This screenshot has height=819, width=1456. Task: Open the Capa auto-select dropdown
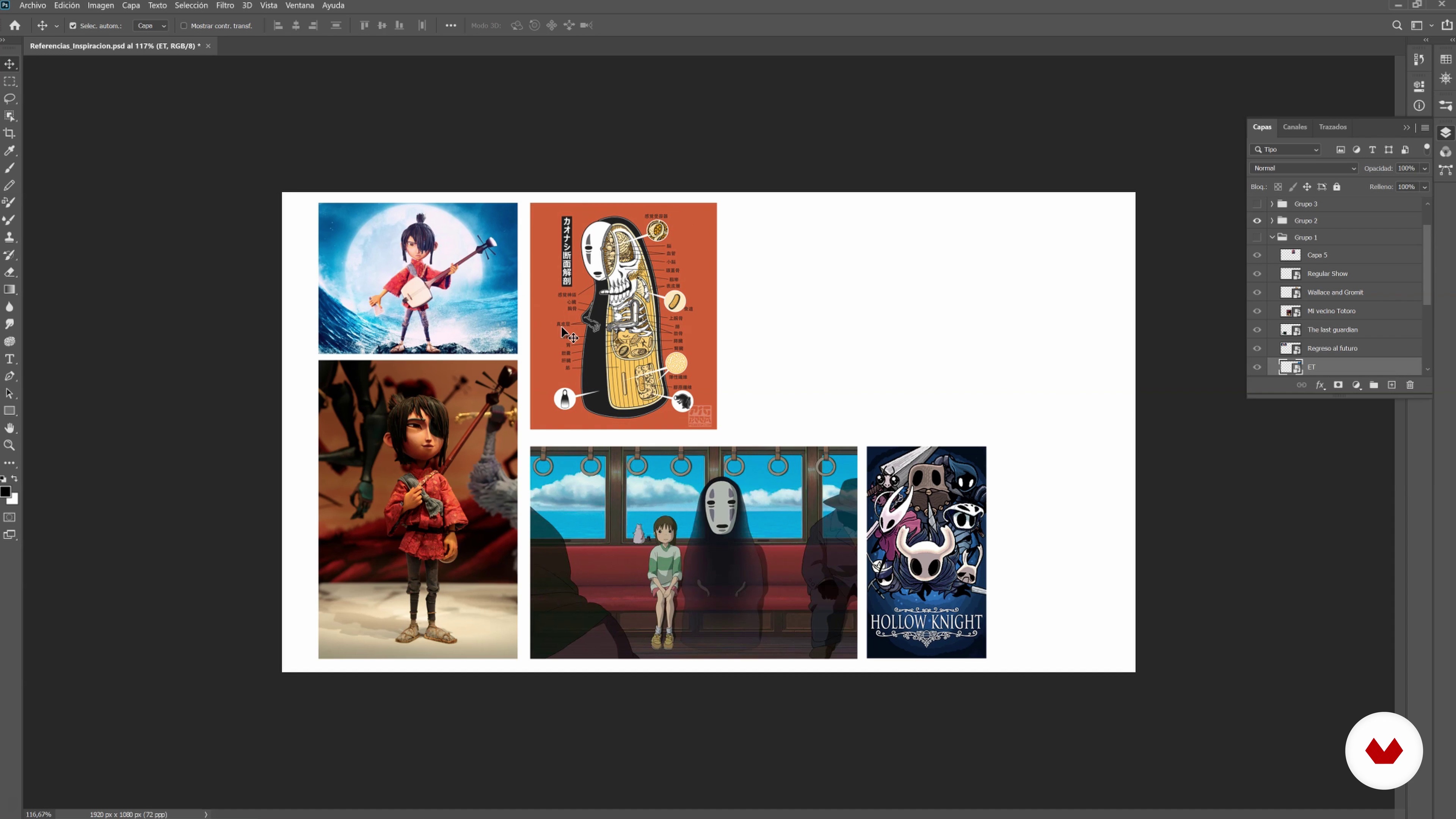click(151, 25)
